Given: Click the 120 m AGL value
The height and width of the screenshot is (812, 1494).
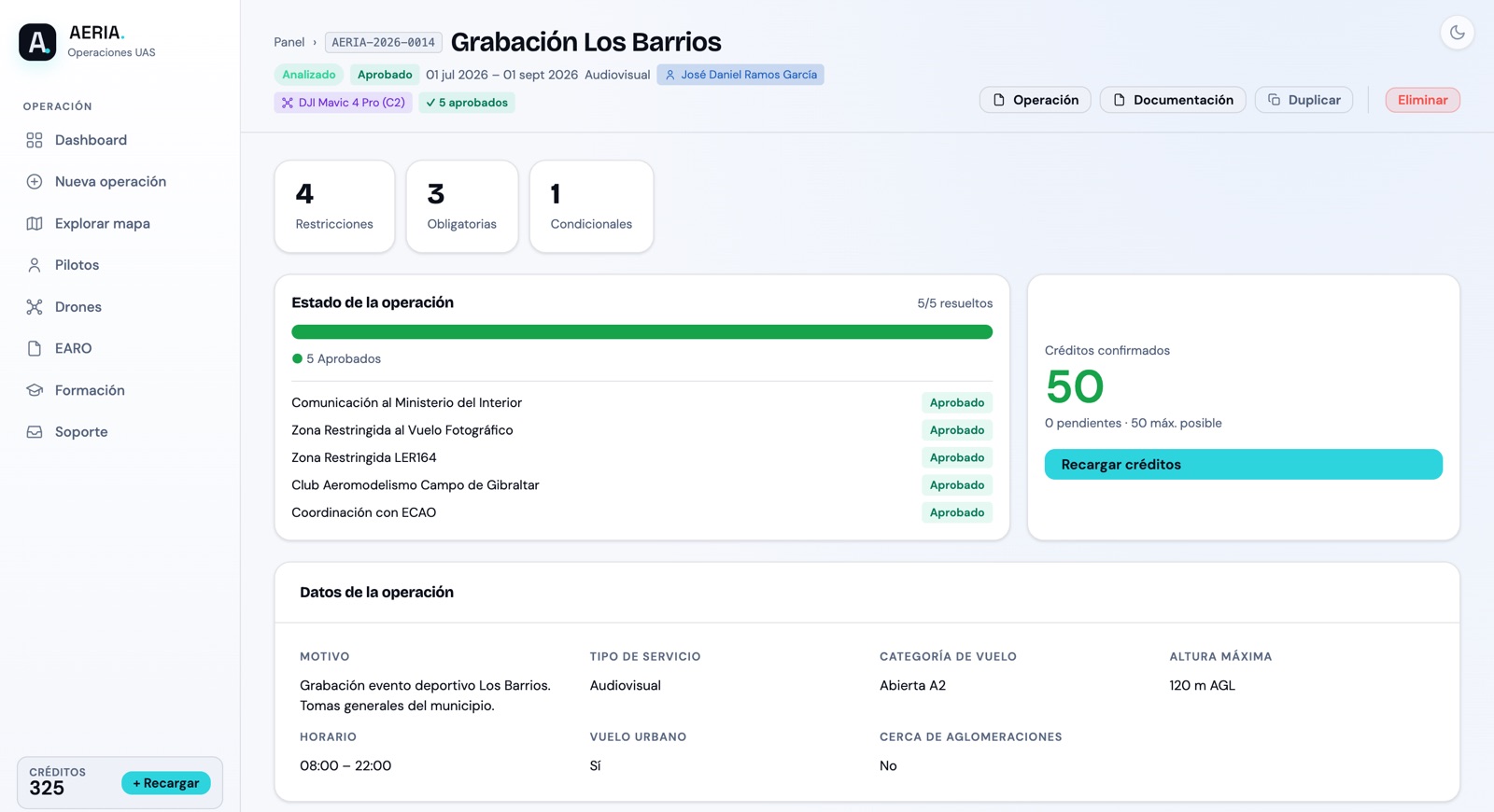Looking at the screenshot, I should [1202, 685].
